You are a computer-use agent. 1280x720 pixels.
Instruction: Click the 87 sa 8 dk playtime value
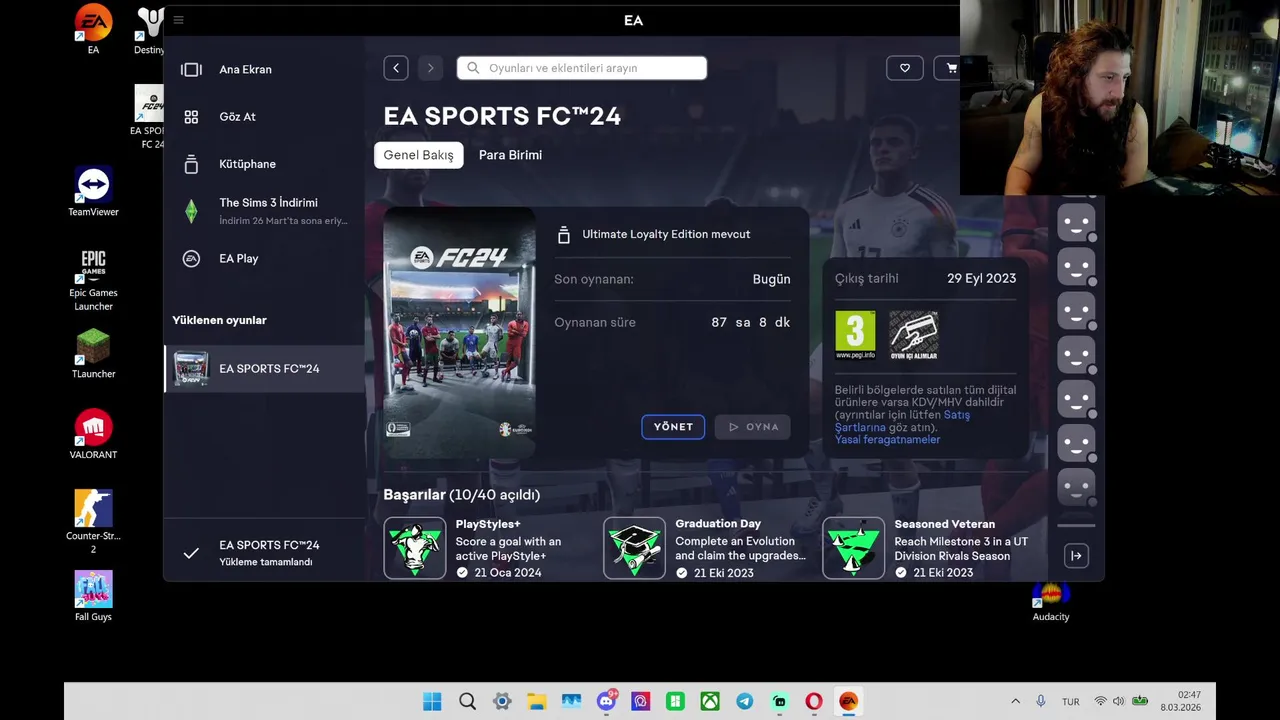[x=750, y=323]
